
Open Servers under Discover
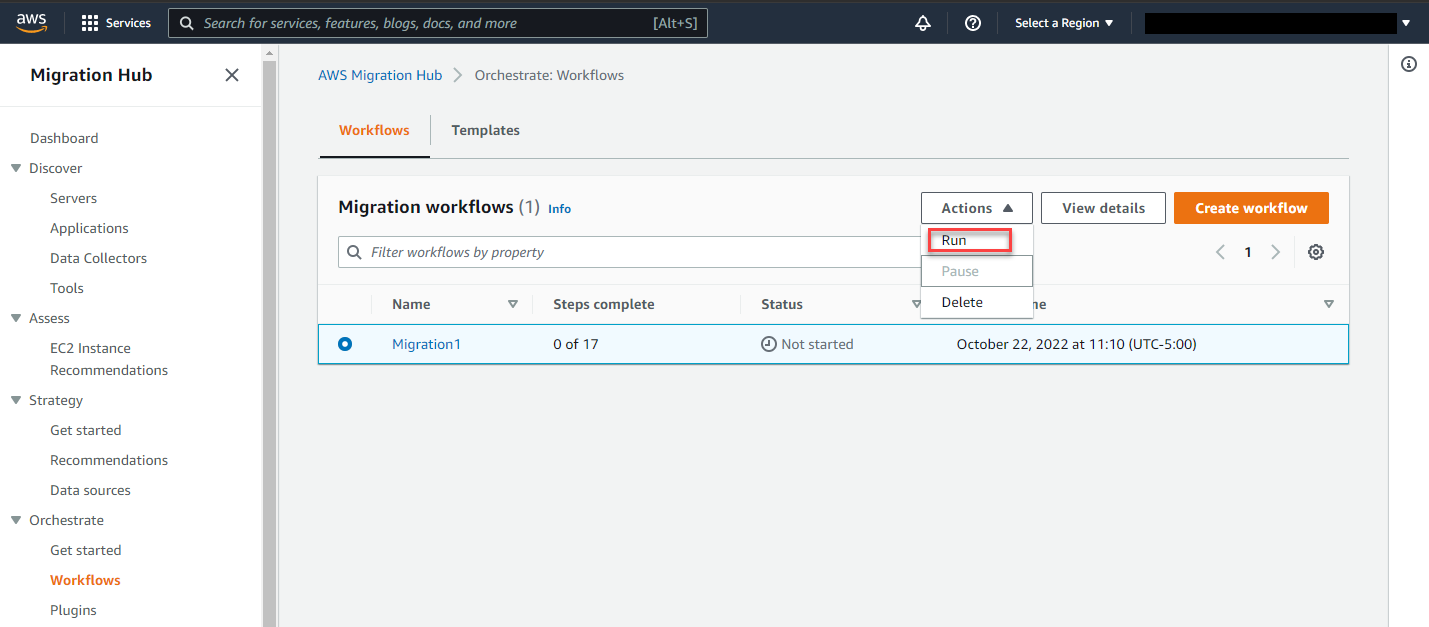(x=73, y=198)
